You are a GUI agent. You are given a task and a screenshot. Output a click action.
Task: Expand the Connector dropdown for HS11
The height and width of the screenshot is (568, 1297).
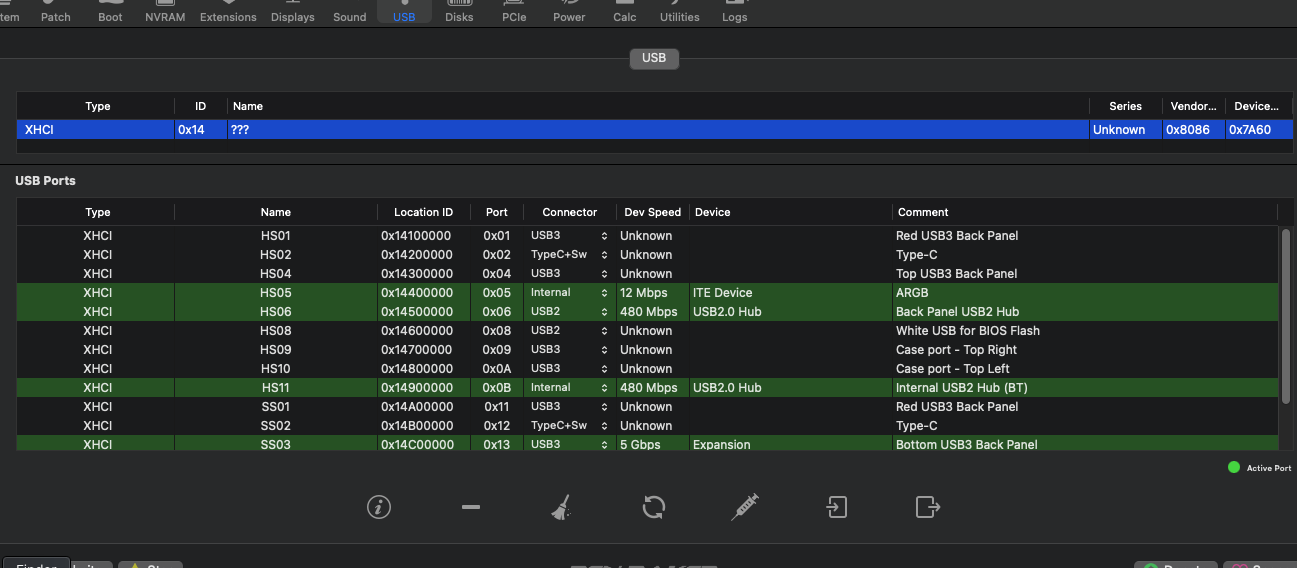click(604, 388)
